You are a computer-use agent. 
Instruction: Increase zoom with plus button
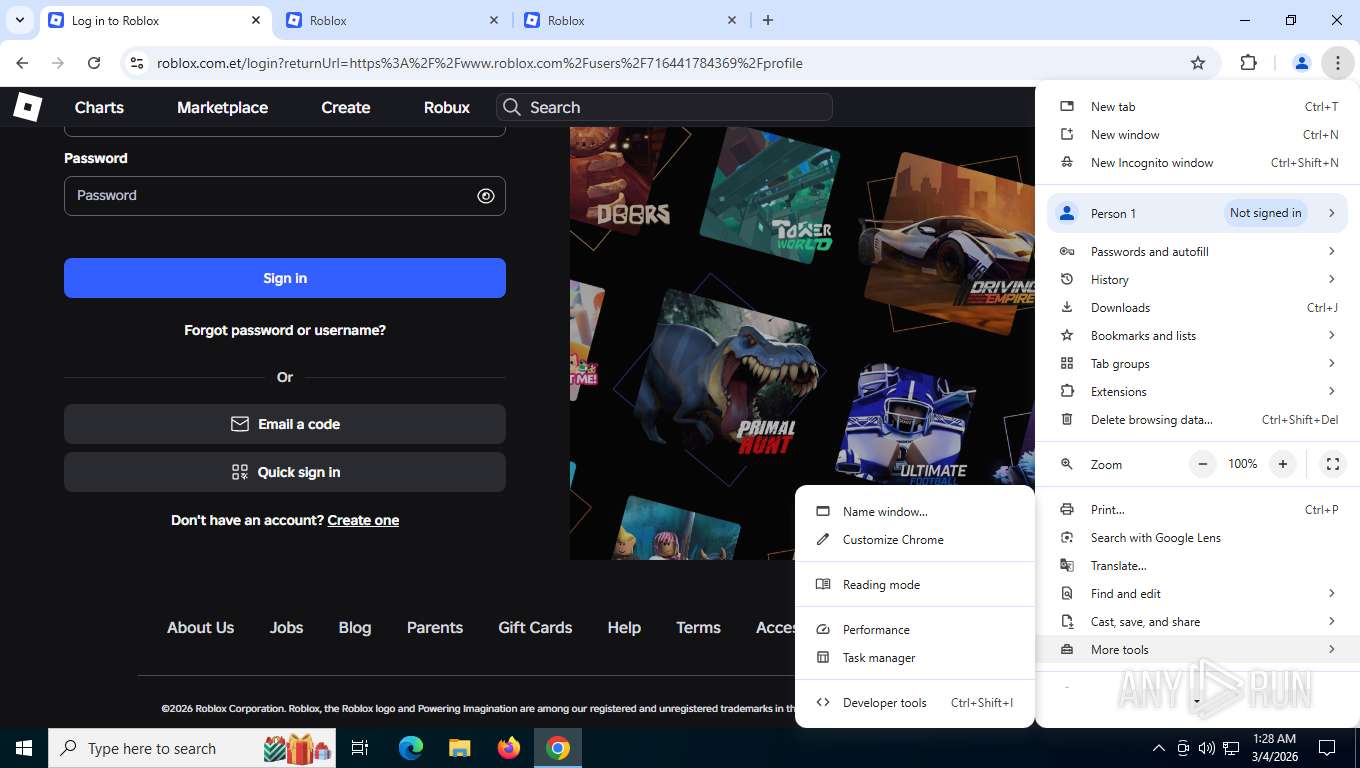coord(1282,464)
